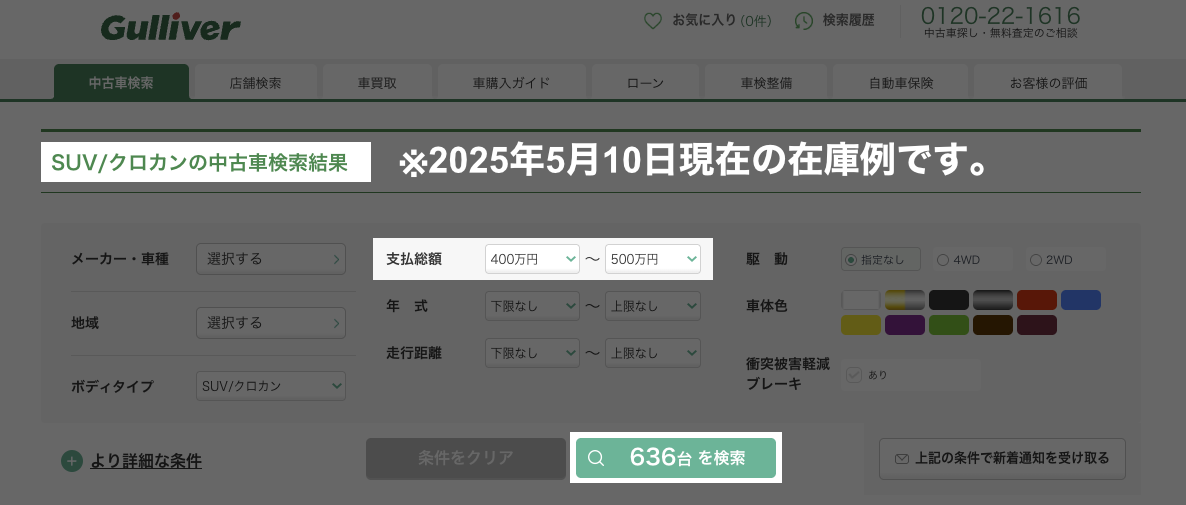Choose the purple body color swatch
1186x505 pixels.
tap(905, 325)
